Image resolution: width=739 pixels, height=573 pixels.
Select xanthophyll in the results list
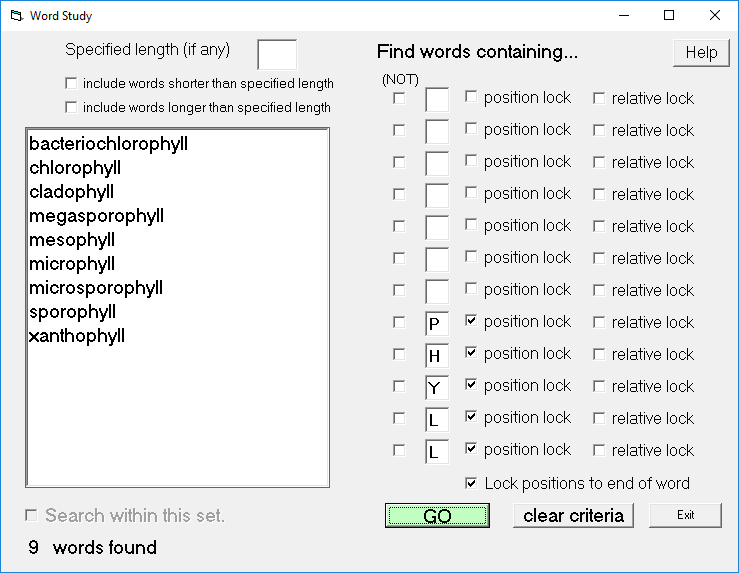click(77, 336)
